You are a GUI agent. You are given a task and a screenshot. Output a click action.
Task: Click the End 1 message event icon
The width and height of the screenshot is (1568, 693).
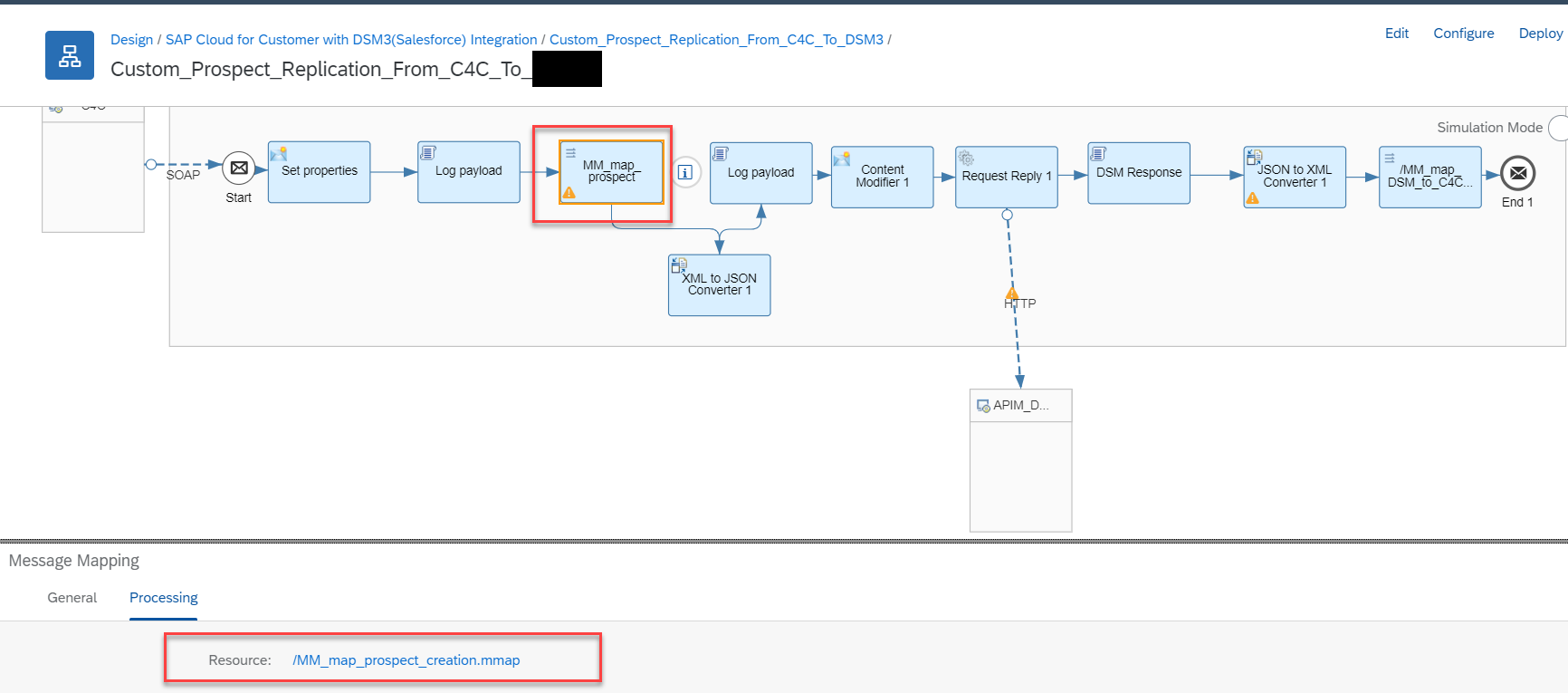point(1517,173)
